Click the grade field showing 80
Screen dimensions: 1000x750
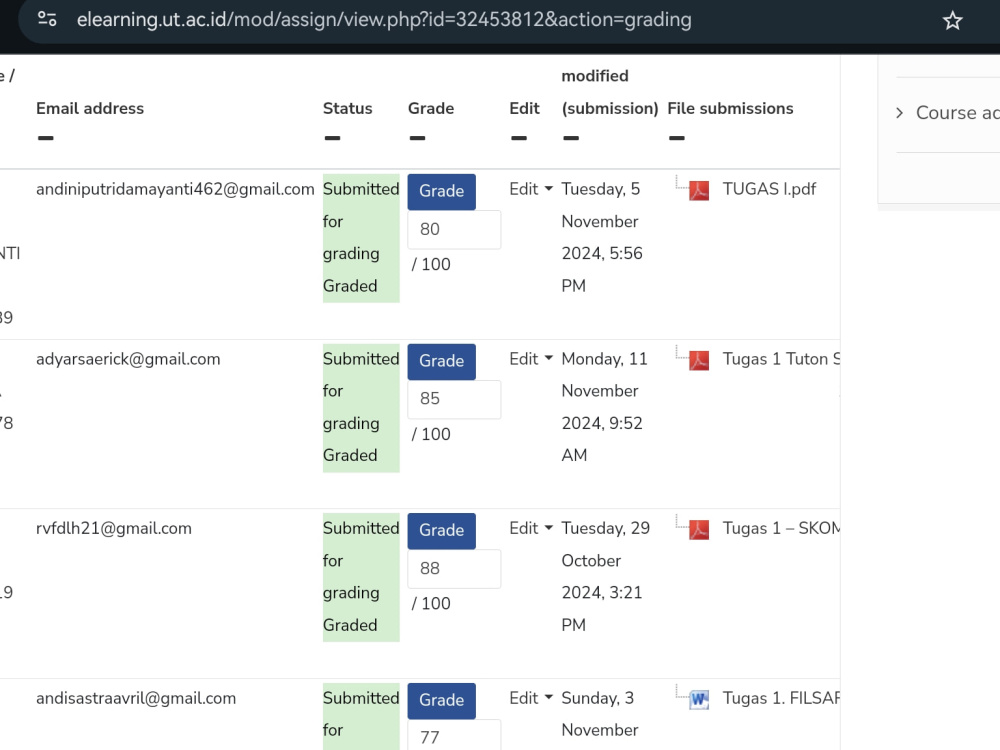(x=454, y=230)
